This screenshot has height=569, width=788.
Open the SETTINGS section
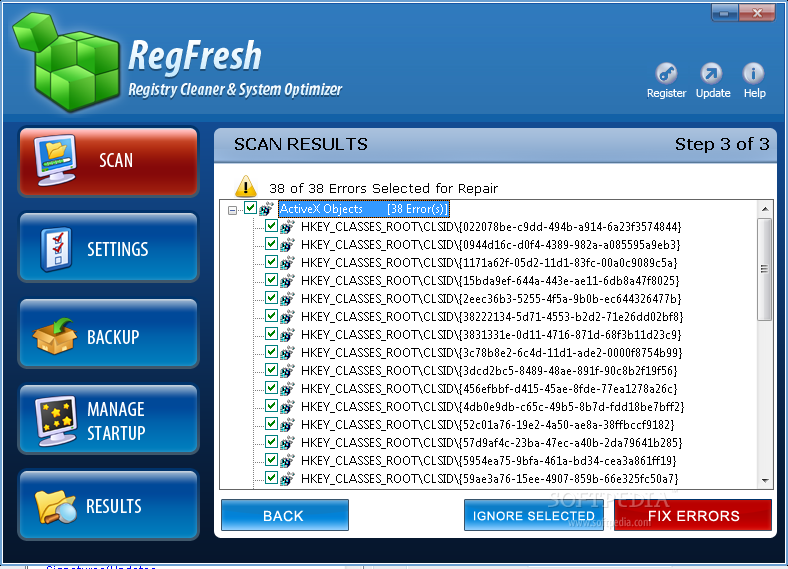[x=109, y=248]
